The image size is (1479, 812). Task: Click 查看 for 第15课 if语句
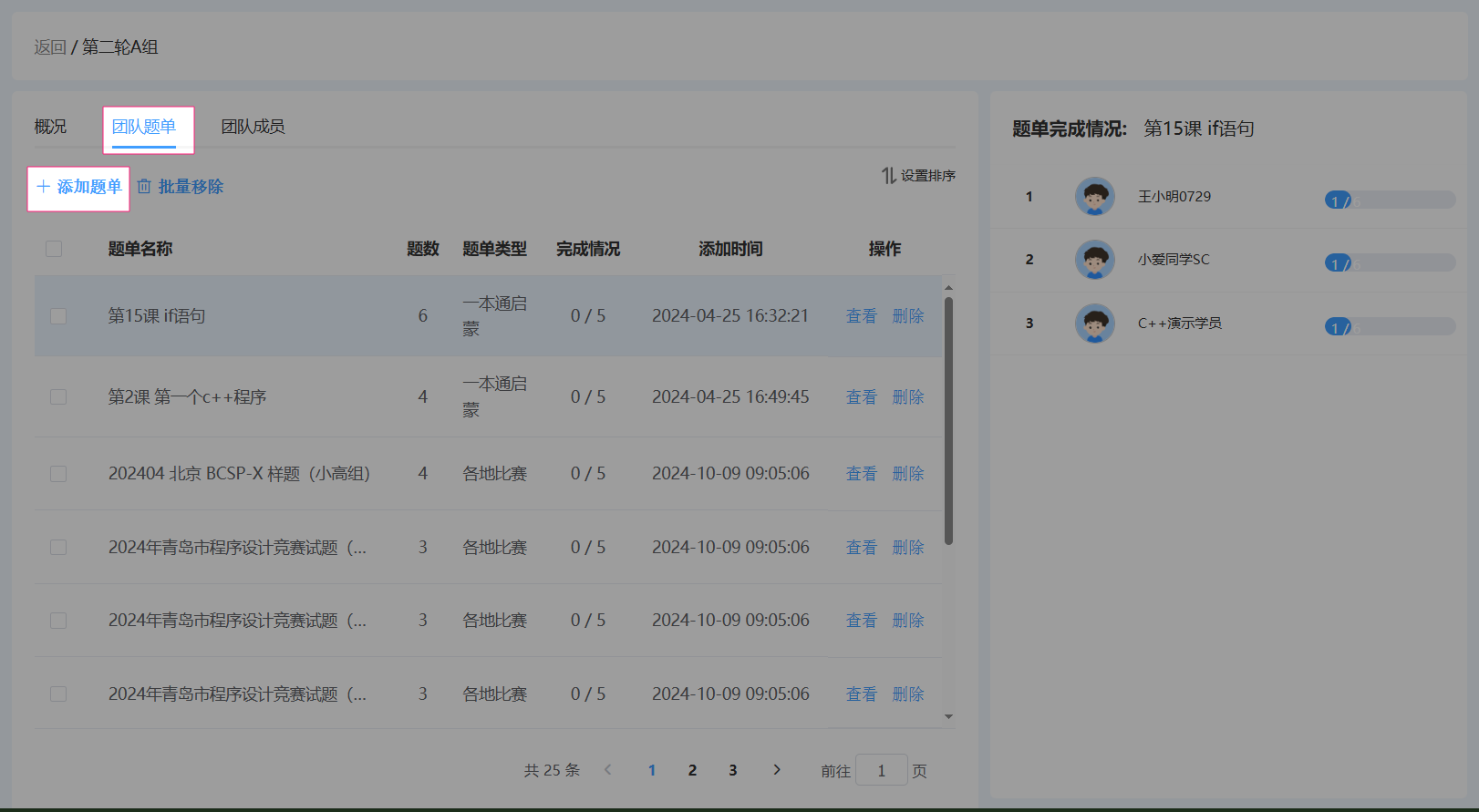862,316
